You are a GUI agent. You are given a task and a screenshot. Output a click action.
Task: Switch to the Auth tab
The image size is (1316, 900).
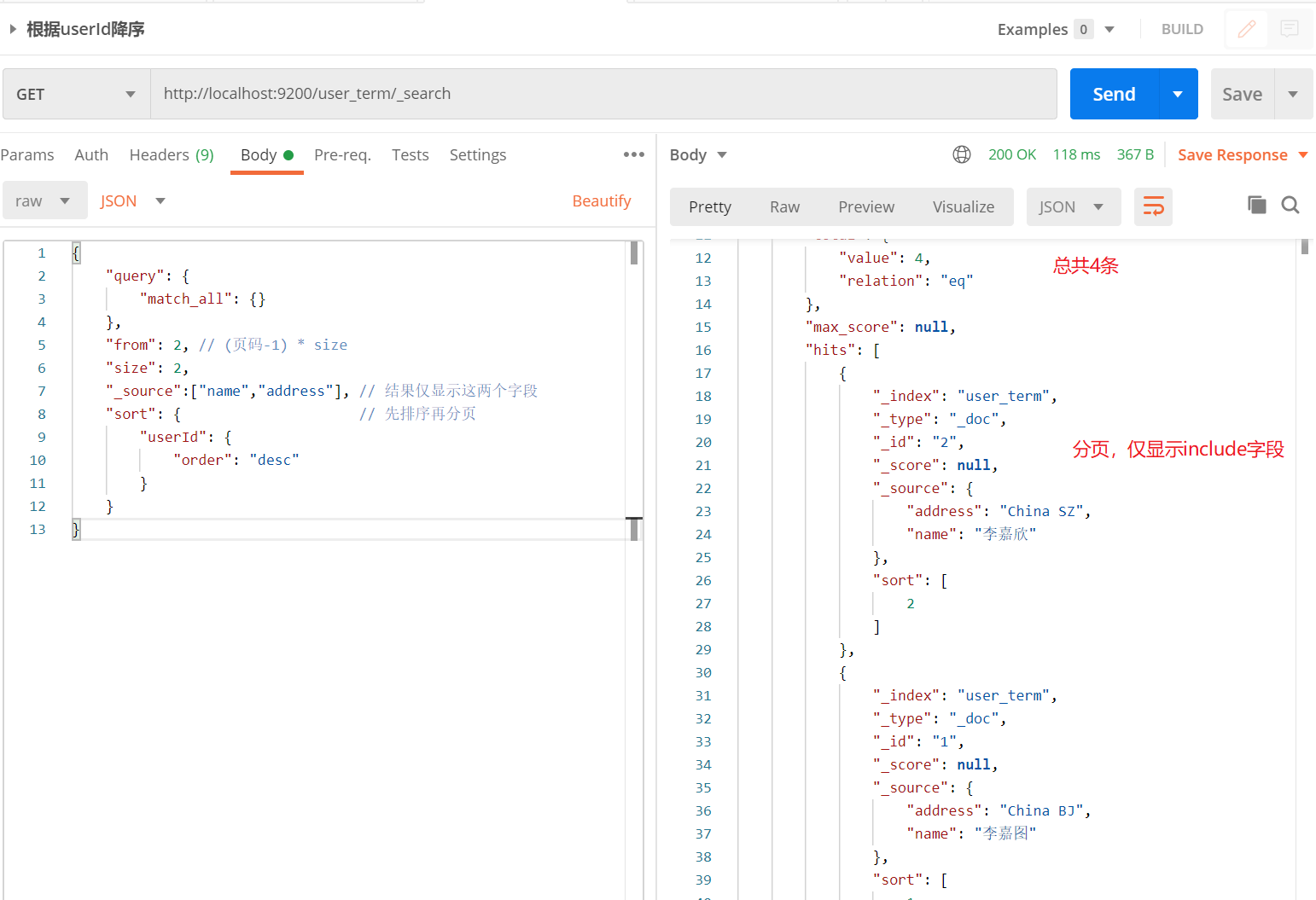tap(91, 154)
